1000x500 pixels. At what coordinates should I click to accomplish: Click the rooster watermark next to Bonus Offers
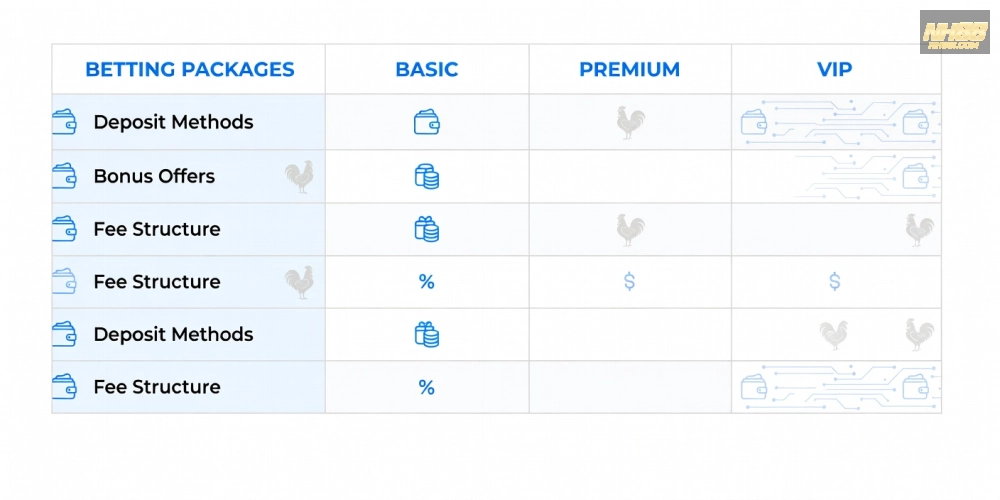coord(299,177)
